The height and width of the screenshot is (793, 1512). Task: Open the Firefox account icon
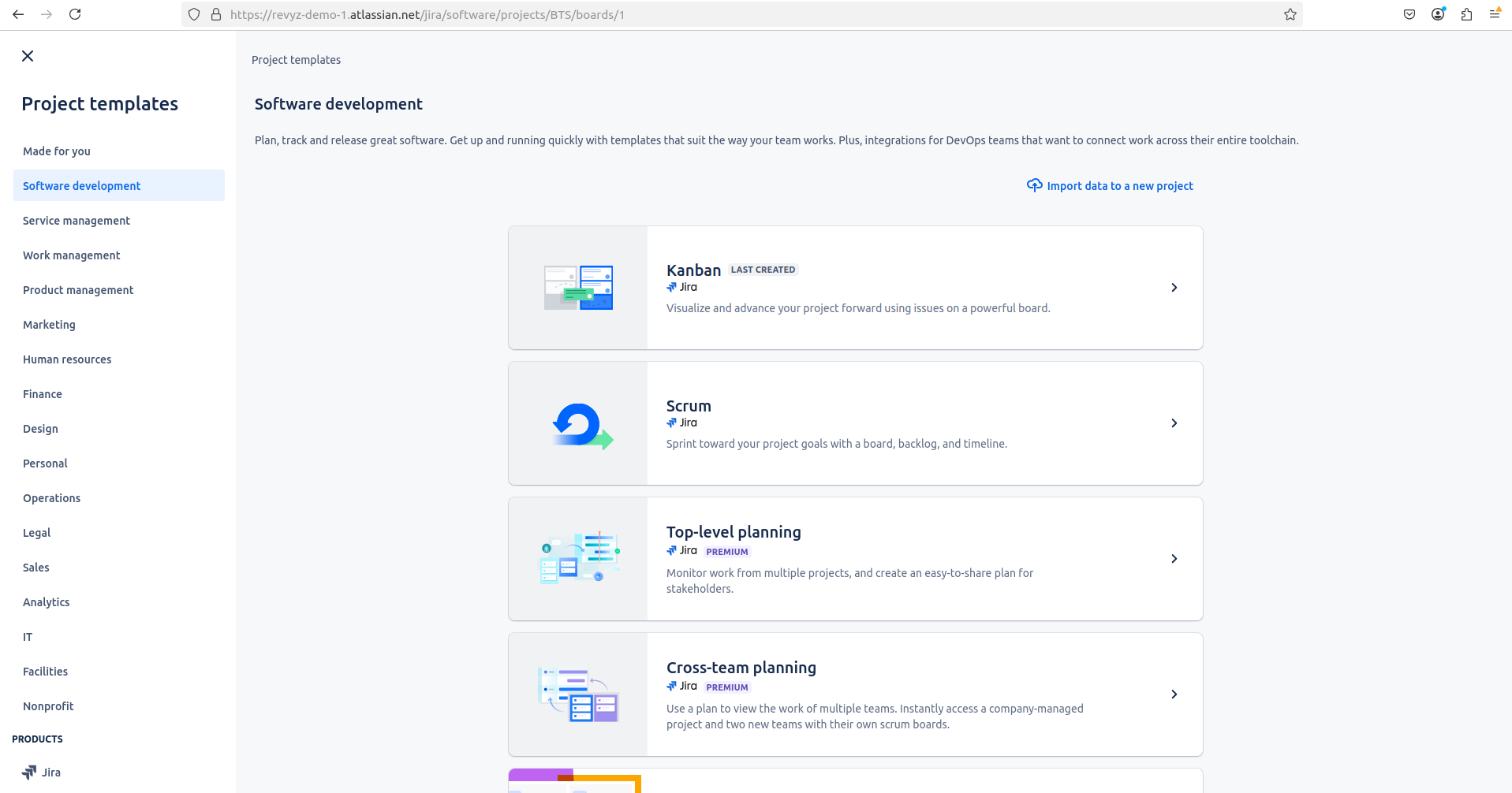point(1438,14)
